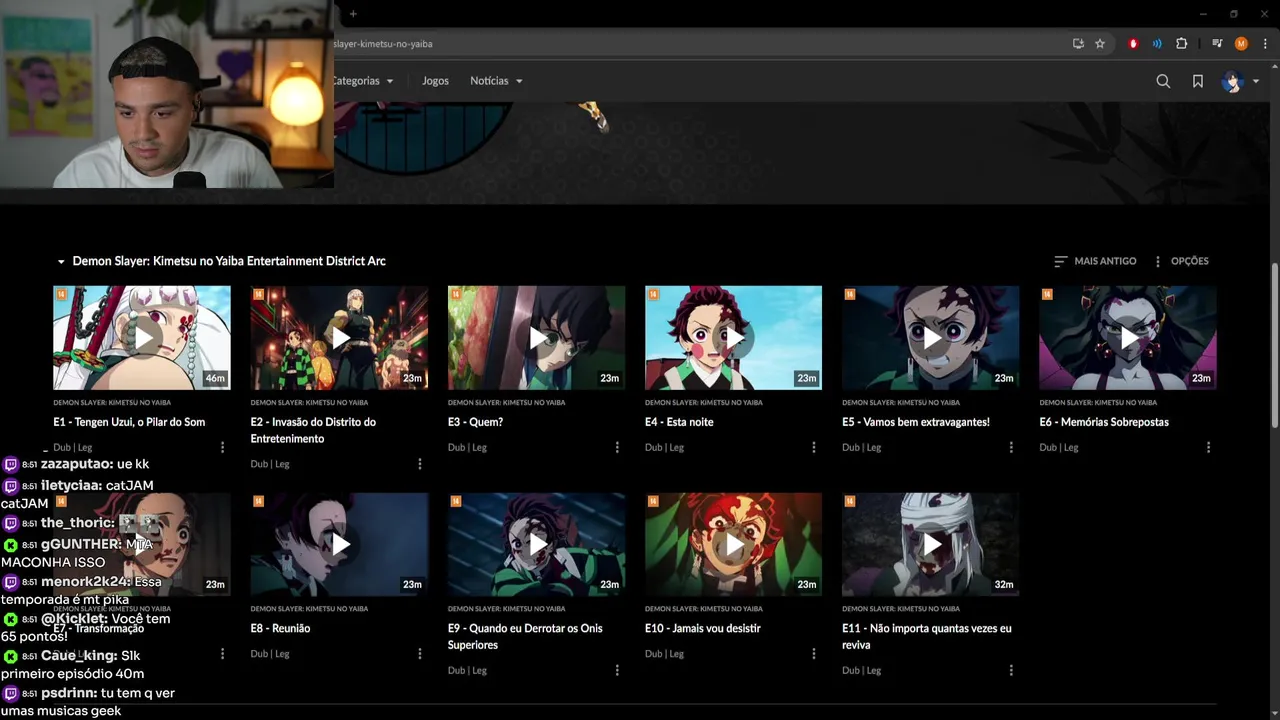Screen dimensions: 1280x720
Task: Open three-dot menu for E4 Esta noite
Action: (814, 447)
